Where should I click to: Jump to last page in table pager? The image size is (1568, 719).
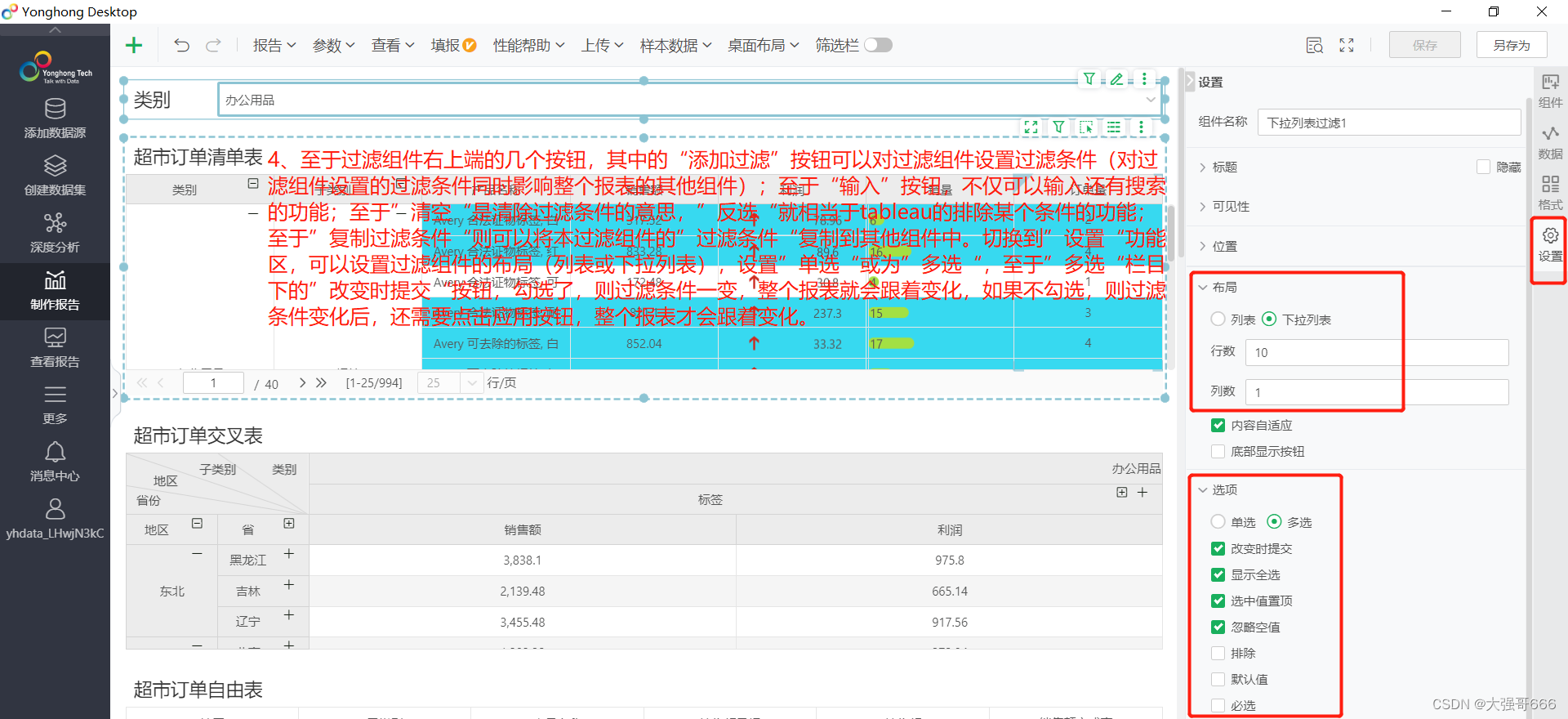[321, 382]
